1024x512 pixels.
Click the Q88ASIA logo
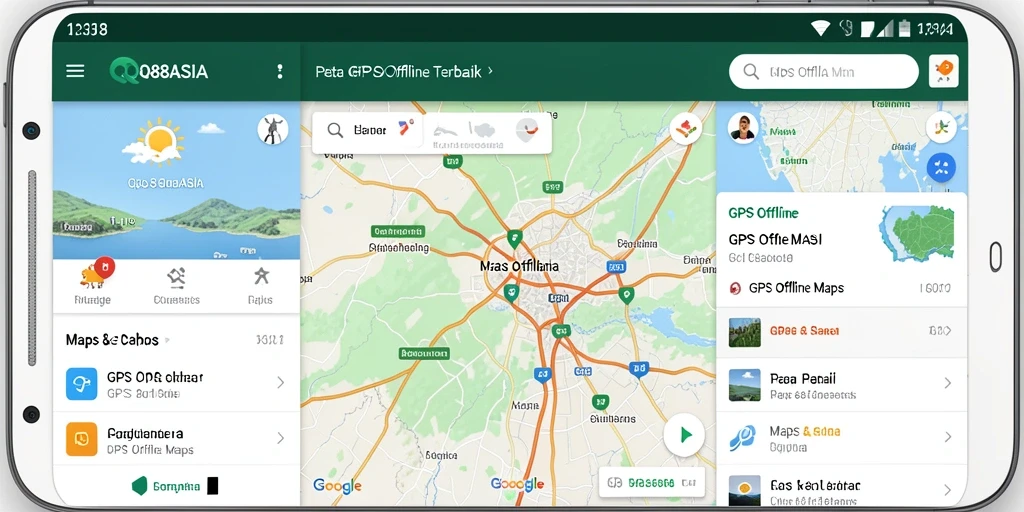[159, 71]
